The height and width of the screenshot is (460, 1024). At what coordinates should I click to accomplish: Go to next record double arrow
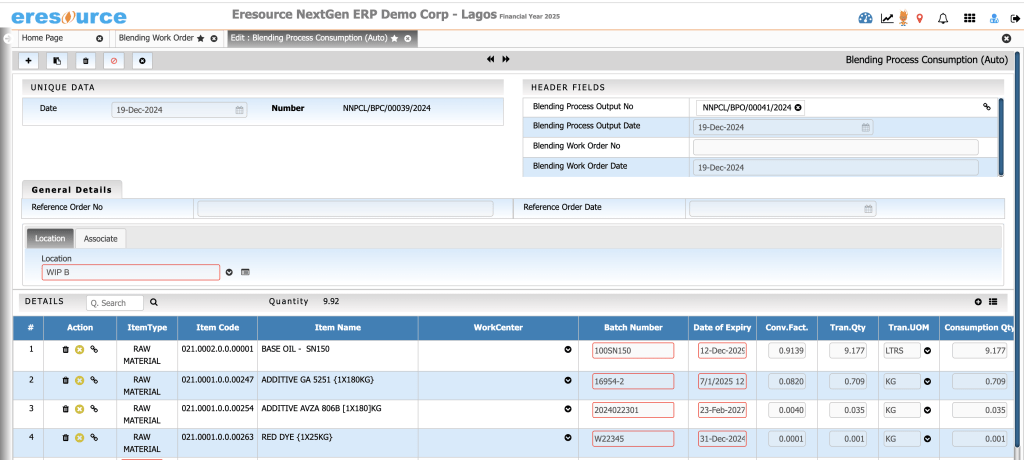[x=505, y=59]
